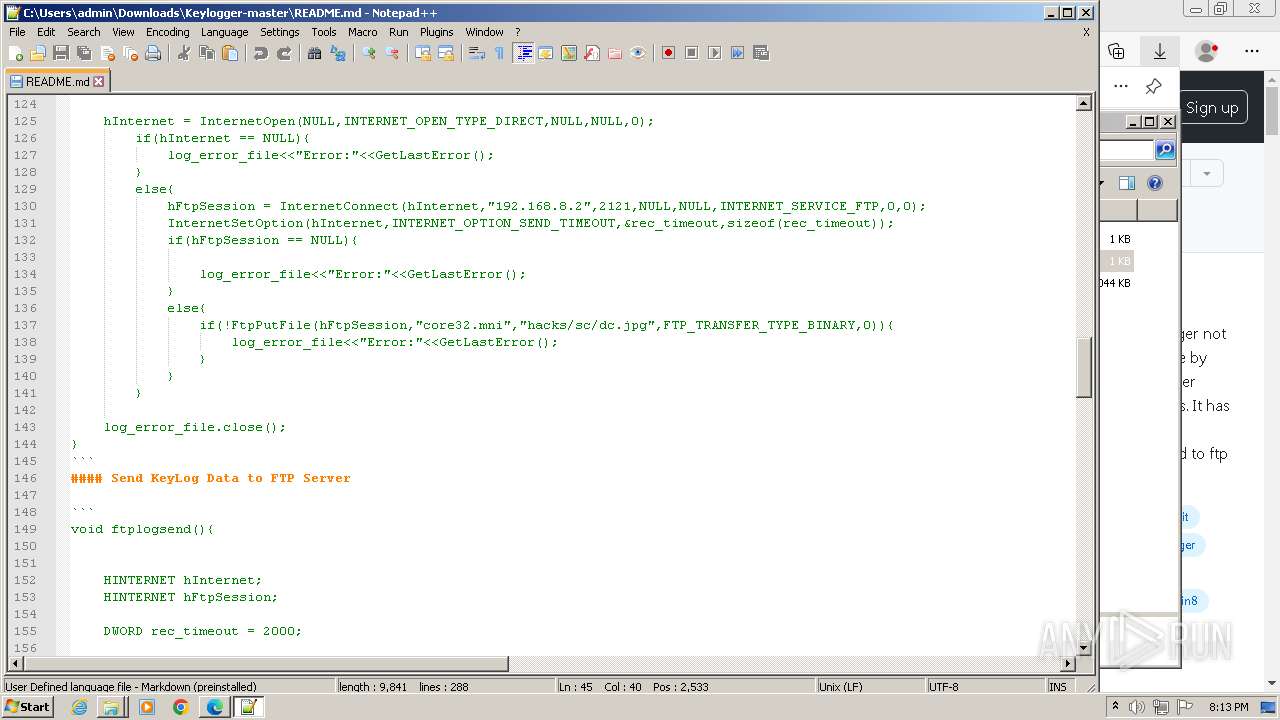The width and height of the screenshot is (1280, 720).
Task: Cut selection with the scissors icon
Action: click(184, 53)
